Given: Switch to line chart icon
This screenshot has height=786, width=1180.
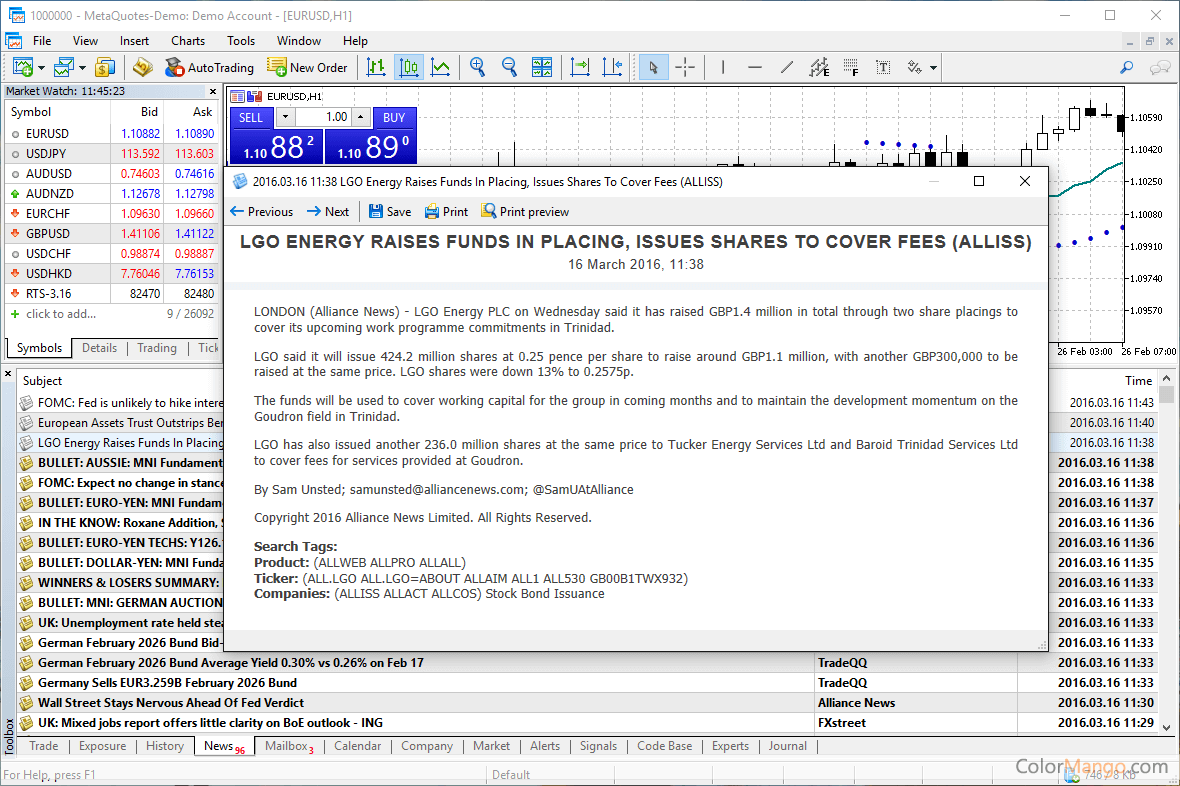Looking at the screenshot, I should (x=440, y=67).
